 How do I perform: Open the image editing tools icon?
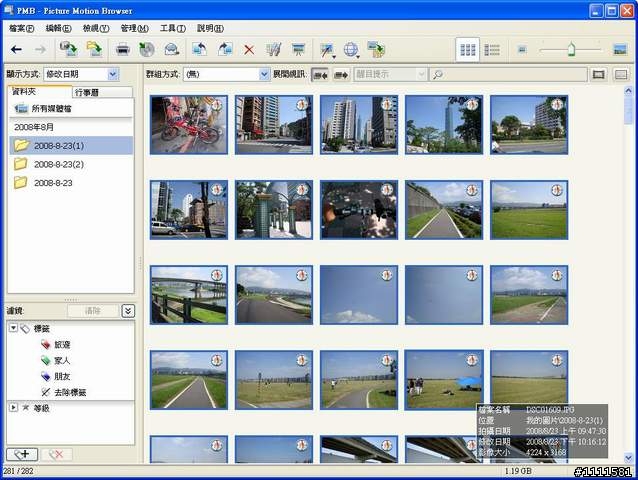point(273,50)
